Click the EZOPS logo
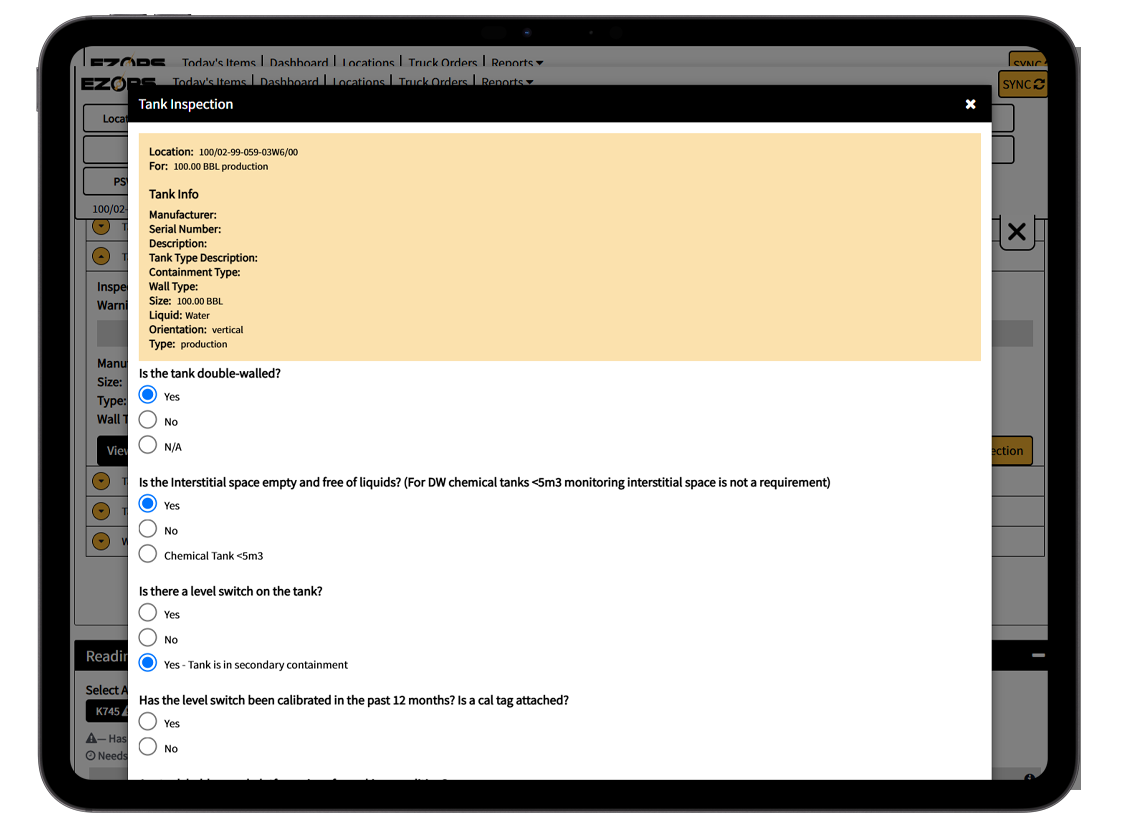 coord(117,84)
